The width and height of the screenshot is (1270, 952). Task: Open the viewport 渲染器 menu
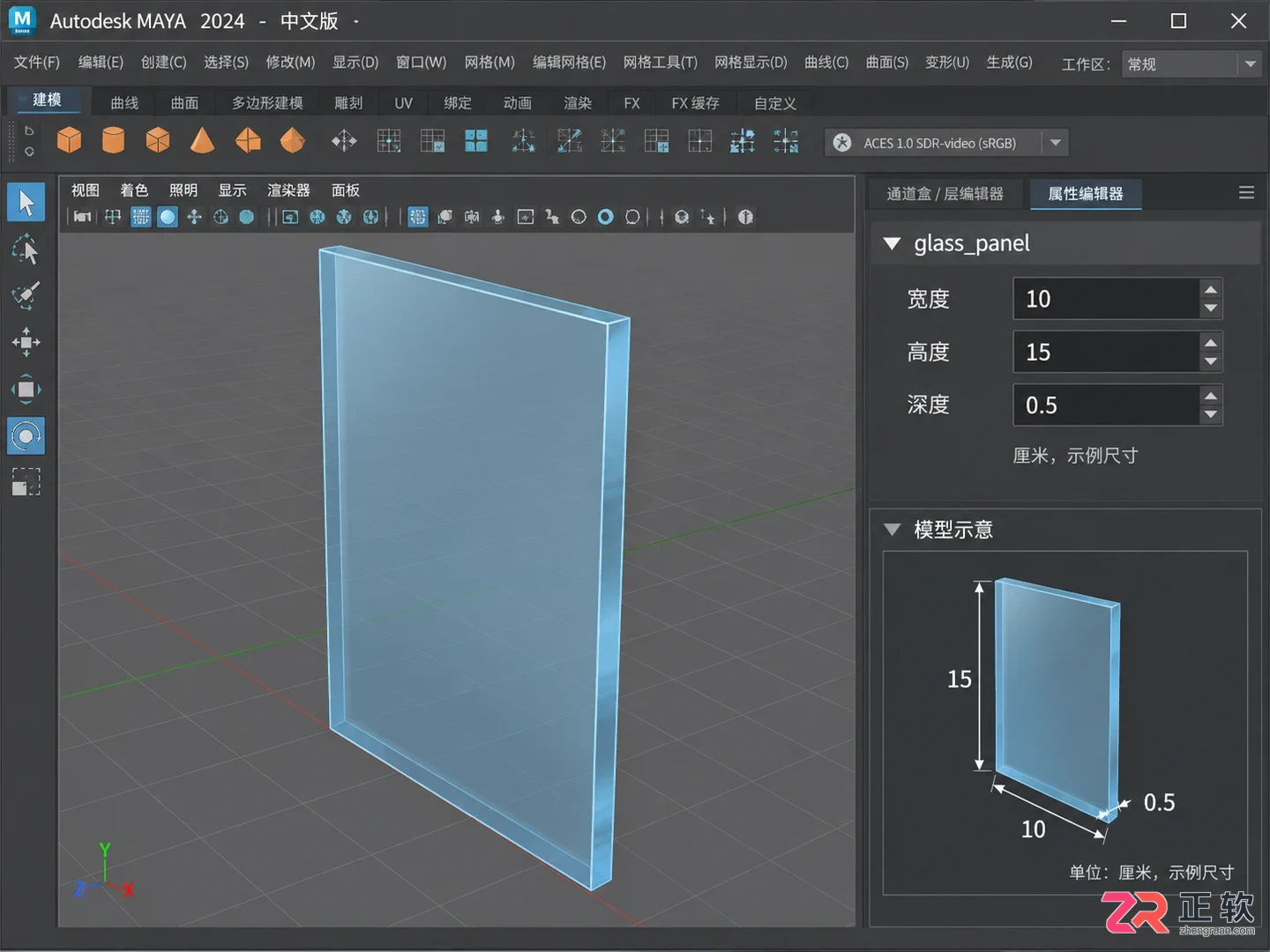(288, 190)
